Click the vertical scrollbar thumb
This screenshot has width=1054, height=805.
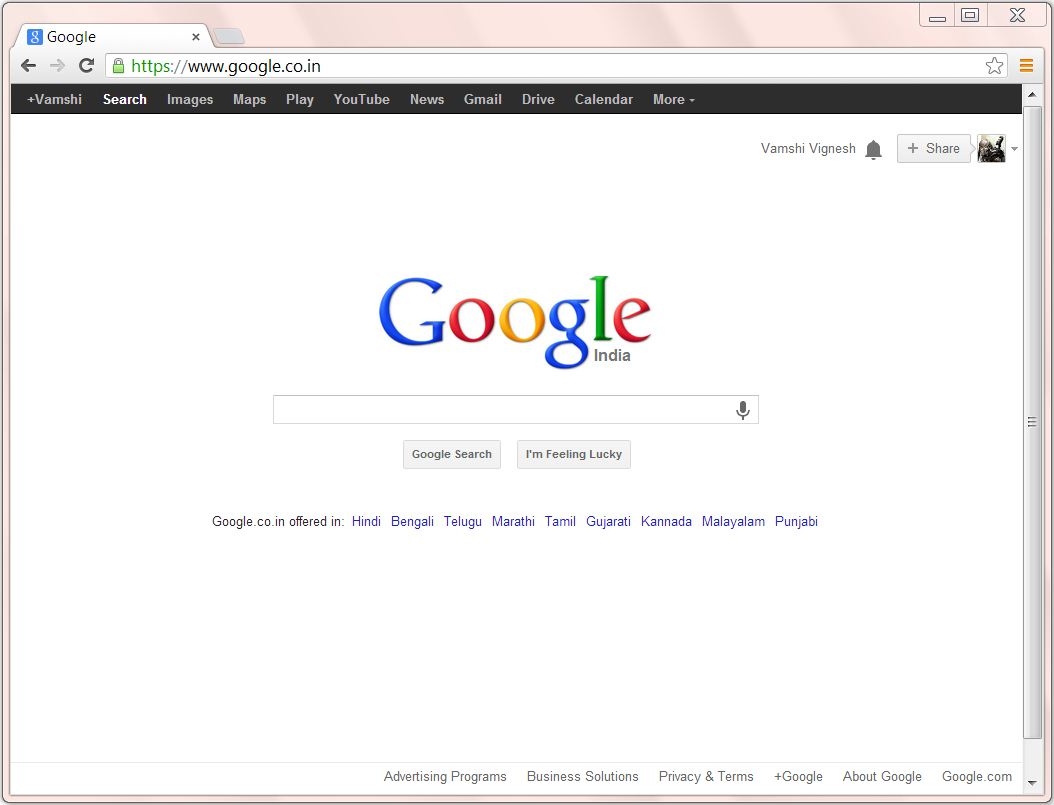click(1032, 421)
